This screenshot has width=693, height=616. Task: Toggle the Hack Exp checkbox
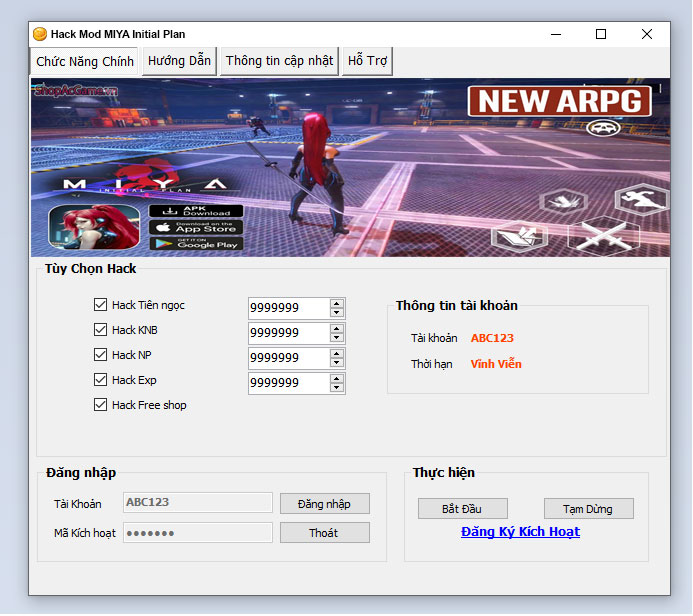point(100,380)
